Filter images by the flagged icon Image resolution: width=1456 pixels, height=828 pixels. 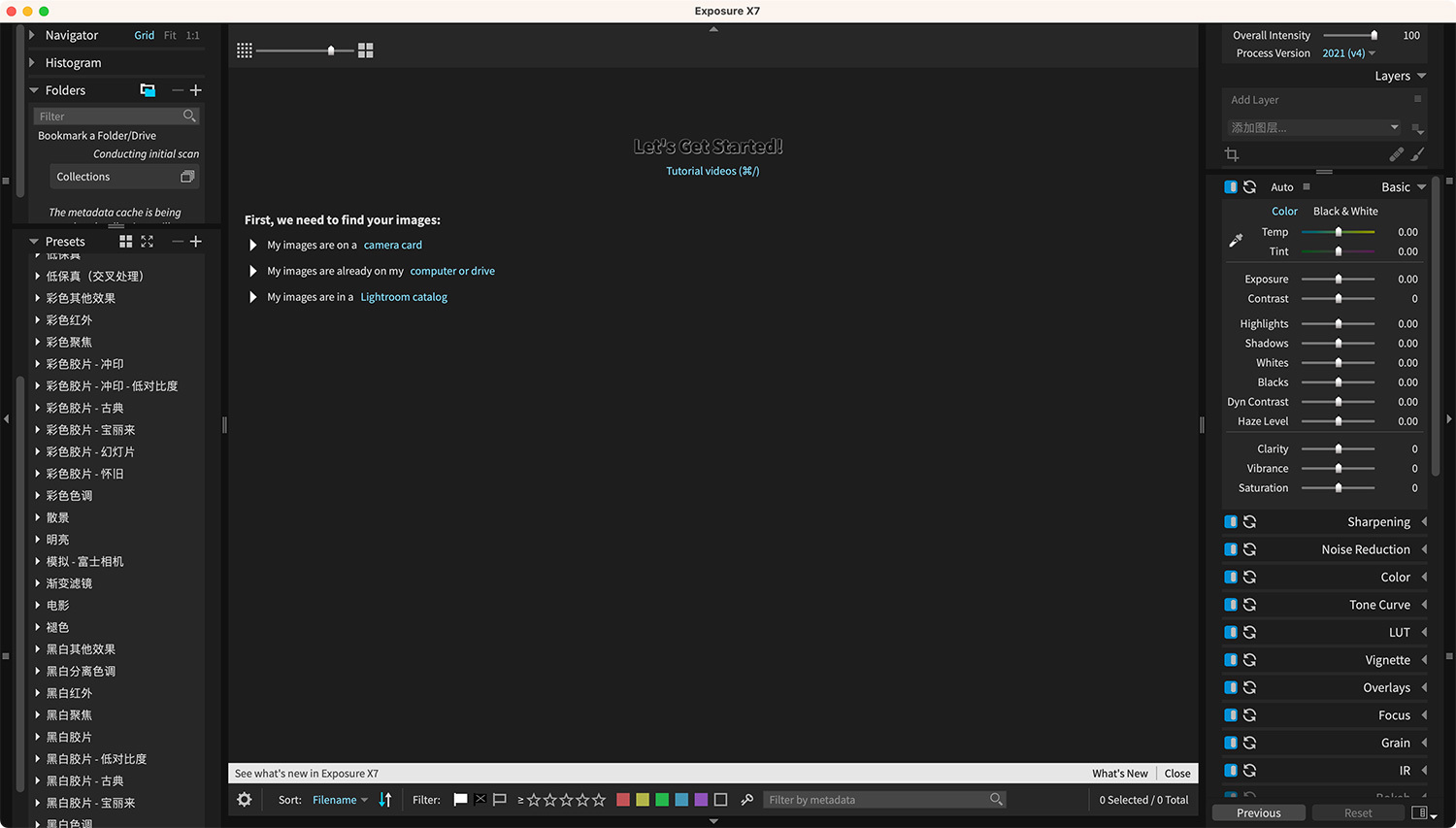click(460, 799)
